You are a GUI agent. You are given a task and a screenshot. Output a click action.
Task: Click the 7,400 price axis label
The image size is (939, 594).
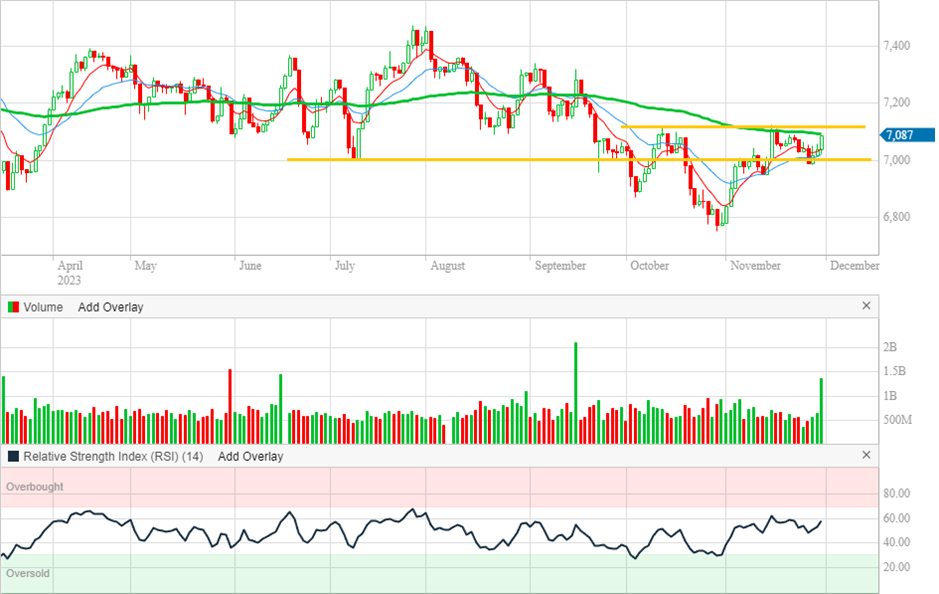(896, 46)
